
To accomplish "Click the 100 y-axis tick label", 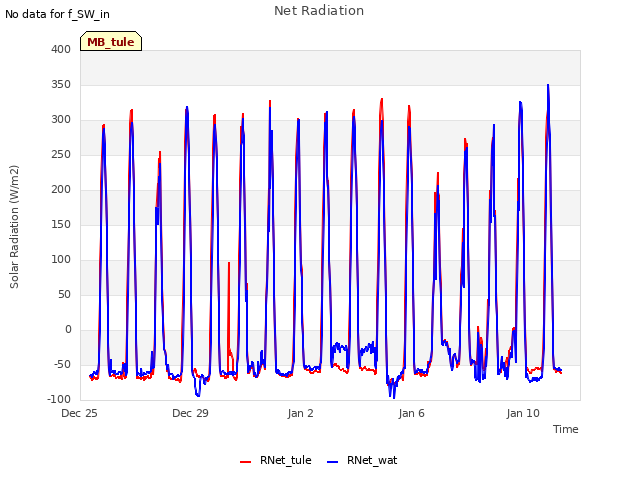I will pyautogui.click(x=61, y=260).
